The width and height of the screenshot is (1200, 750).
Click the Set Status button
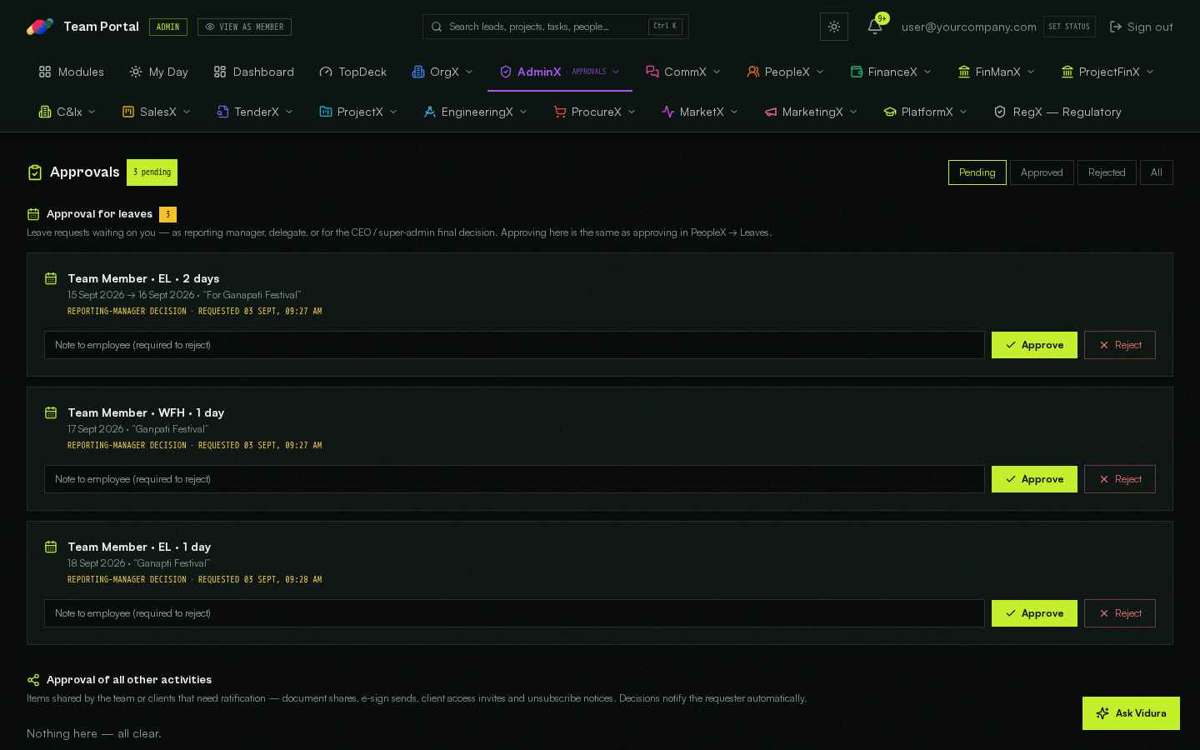1069,27
